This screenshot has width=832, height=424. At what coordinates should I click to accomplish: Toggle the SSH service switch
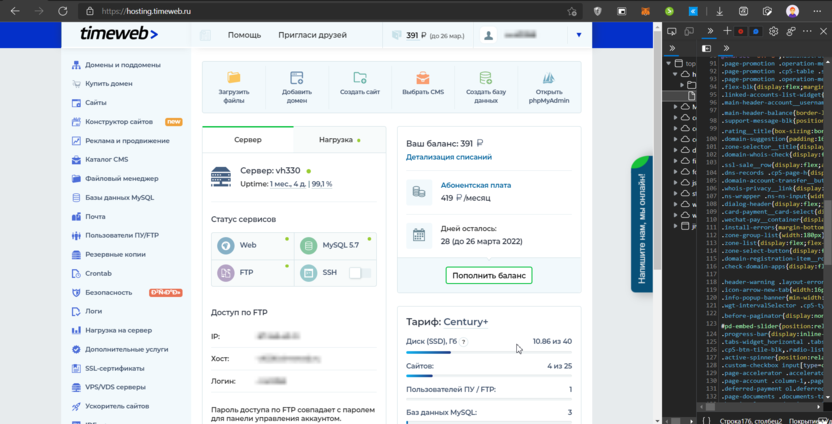pos(358,272)
